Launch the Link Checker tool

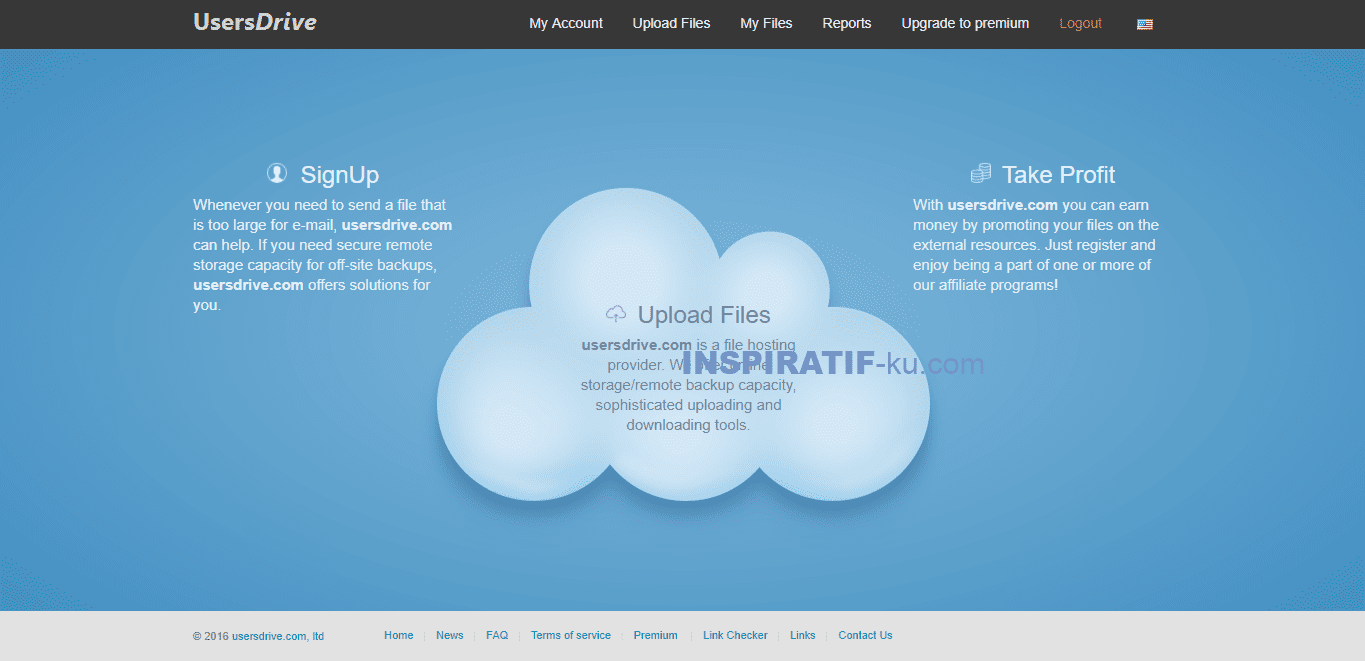tap(735, 635)
